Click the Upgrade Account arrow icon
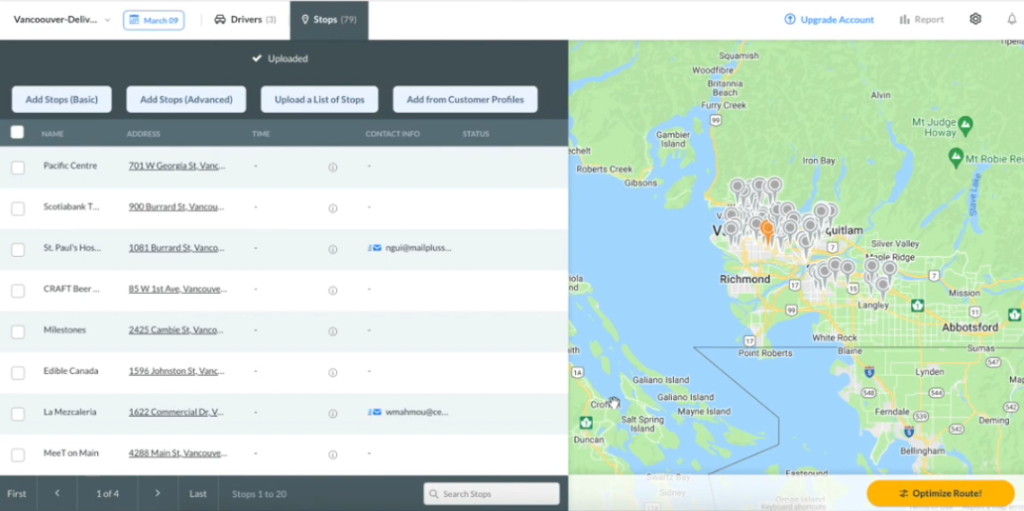This screenshot has width=1024, height=511. click(790, 20)
